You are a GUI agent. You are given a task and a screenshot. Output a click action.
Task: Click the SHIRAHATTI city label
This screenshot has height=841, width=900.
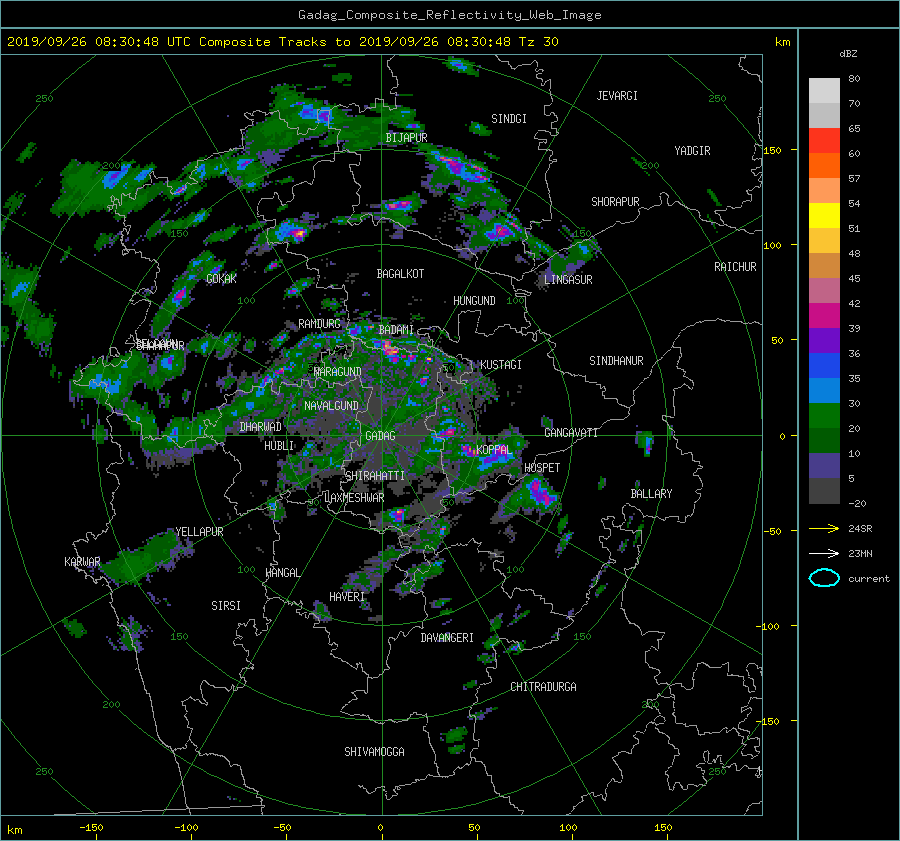[375, 476]
